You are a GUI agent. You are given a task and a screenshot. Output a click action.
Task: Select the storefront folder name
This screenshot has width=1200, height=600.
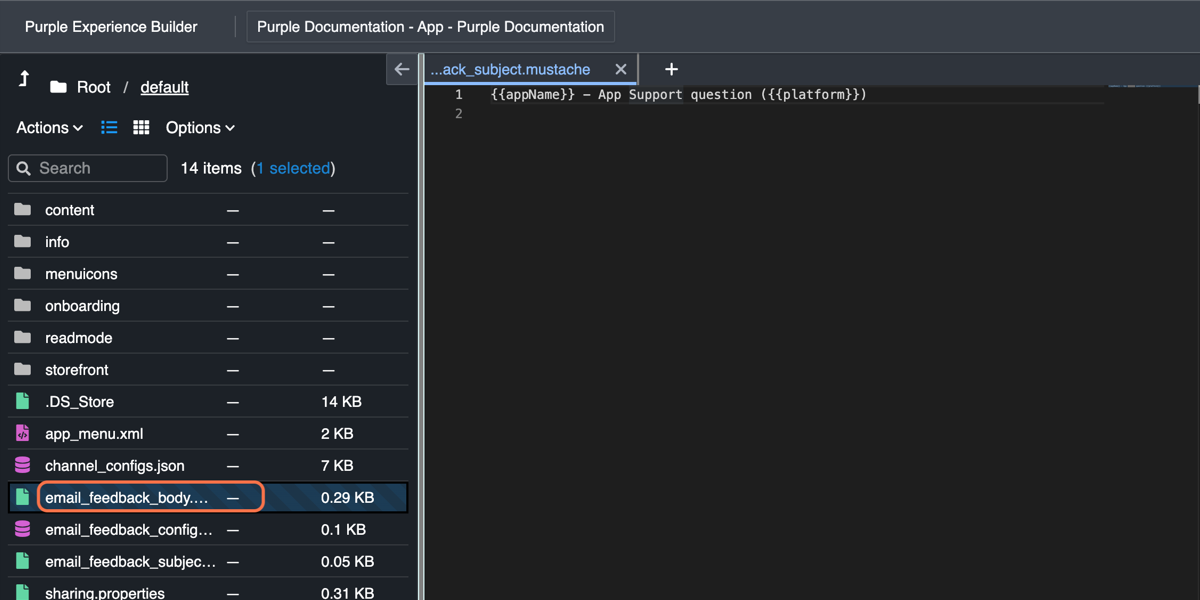(x=77, y=370)
